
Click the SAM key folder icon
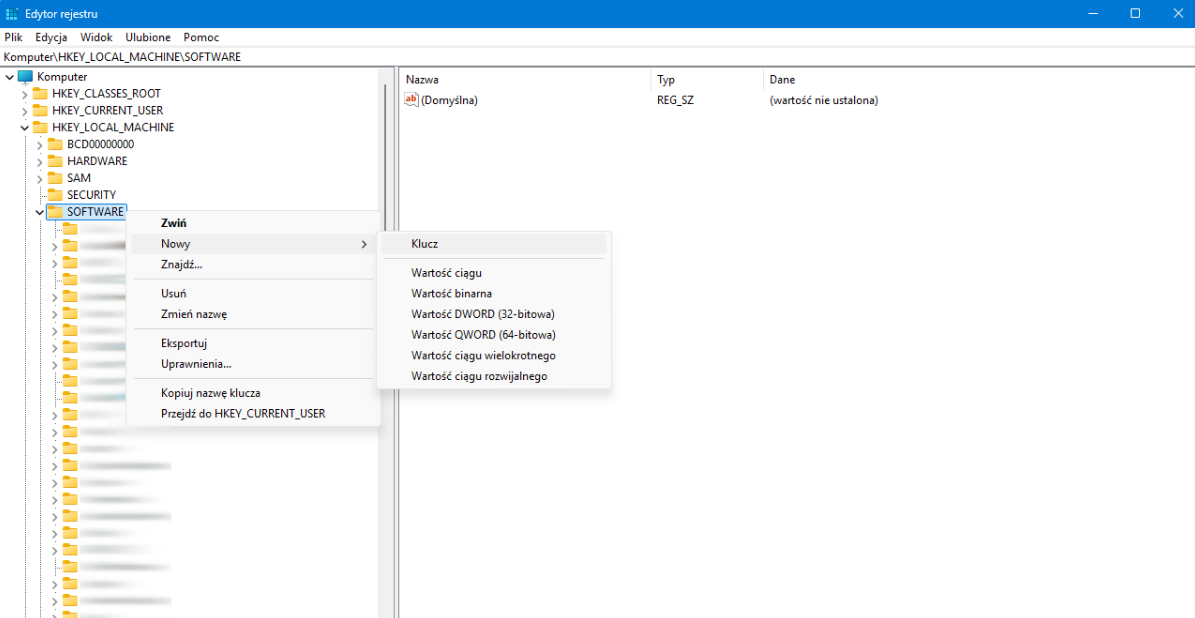pyautogui.click(x=55, y=178)
